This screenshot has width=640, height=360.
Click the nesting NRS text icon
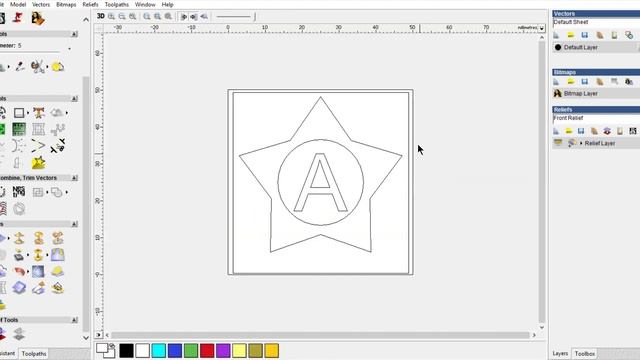coord(19,192)
